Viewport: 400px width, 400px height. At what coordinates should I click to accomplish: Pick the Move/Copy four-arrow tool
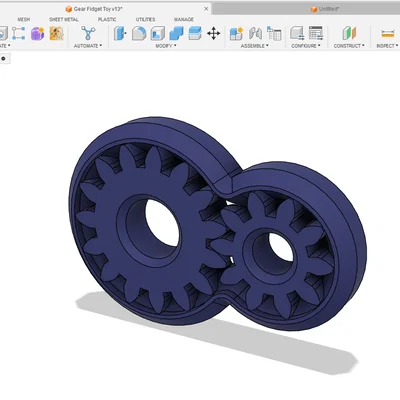coord(213,33)
